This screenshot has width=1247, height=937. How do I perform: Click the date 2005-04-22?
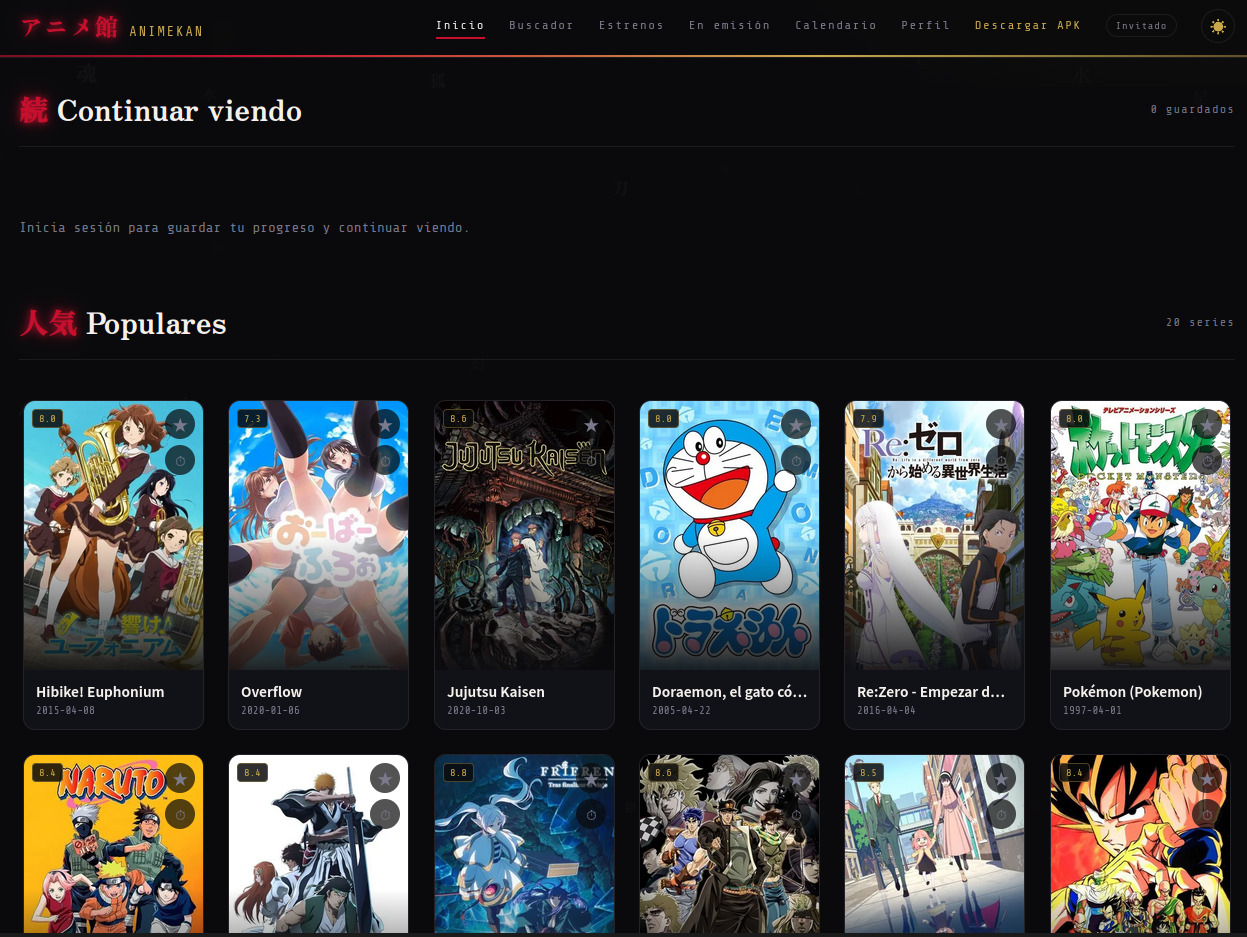(x=681, y=711)
